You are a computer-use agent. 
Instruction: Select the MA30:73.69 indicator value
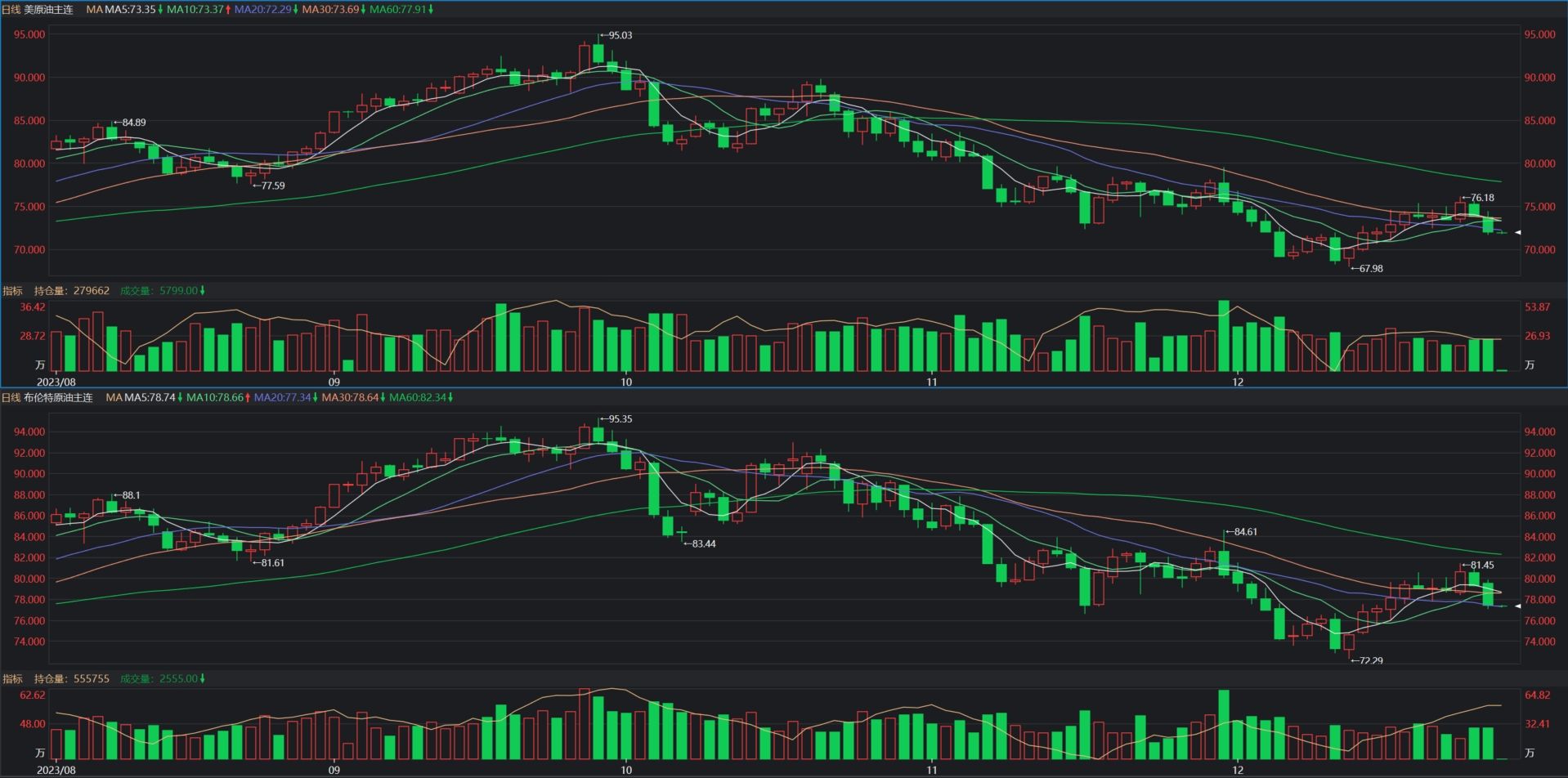click(331, 10)
